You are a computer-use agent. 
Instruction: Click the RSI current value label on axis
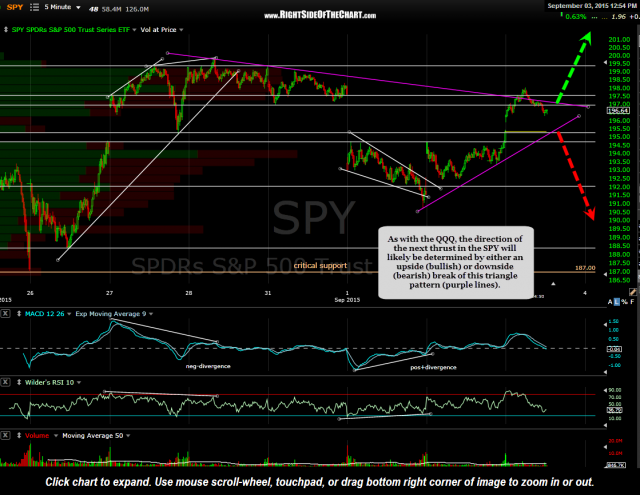tap(614, 409)
